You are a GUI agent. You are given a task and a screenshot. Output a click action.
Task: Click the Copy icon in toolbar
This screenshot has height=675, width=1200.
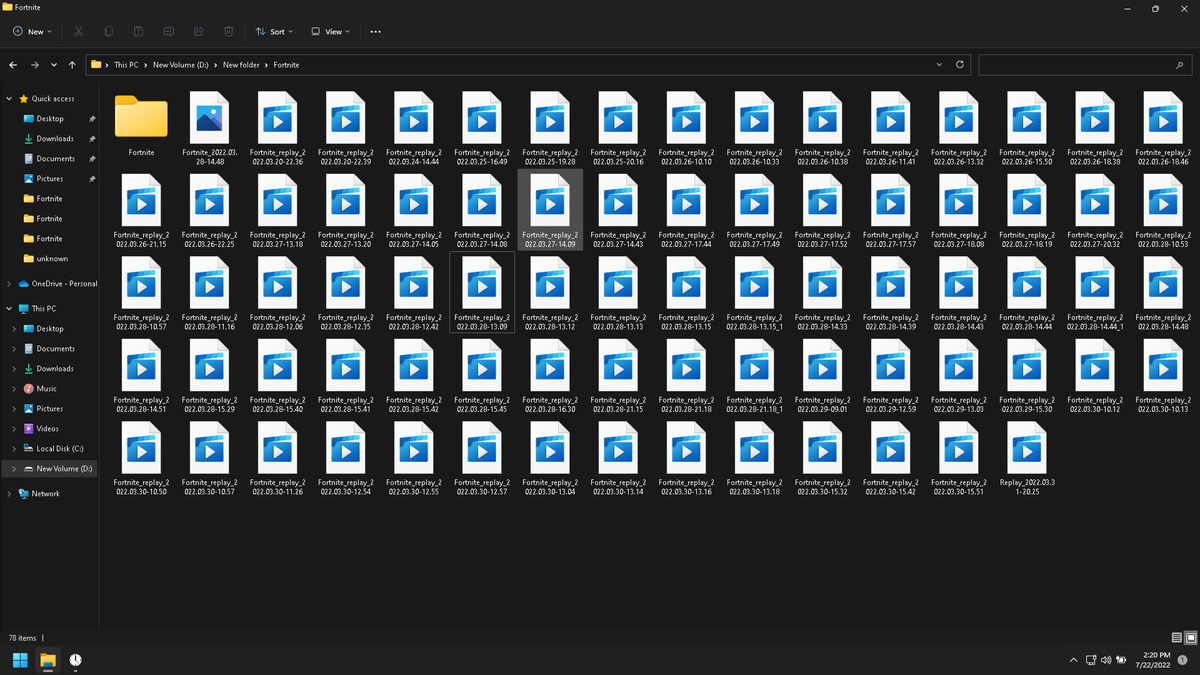coord(109,31)
